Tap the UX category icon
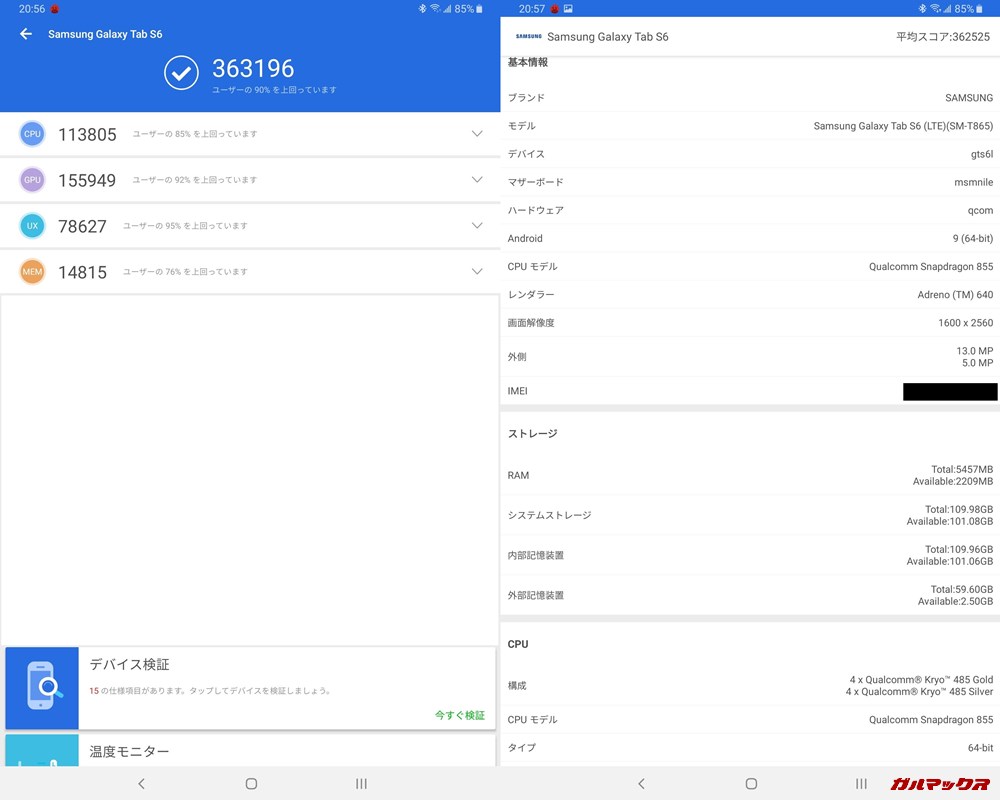 point(32,226)
